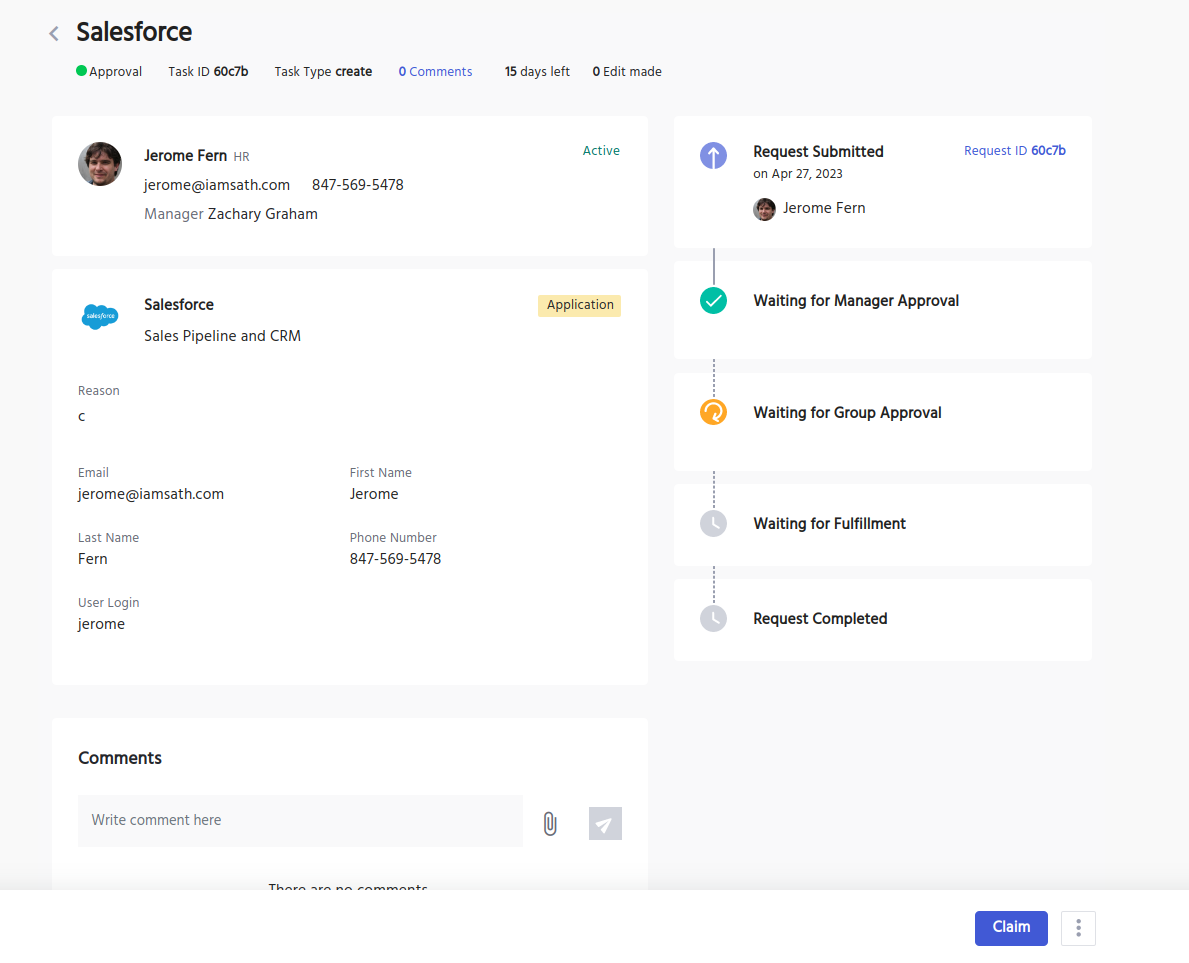Click the Request Completed clock icon
The image size is (1189, 963).
[713, 618]
